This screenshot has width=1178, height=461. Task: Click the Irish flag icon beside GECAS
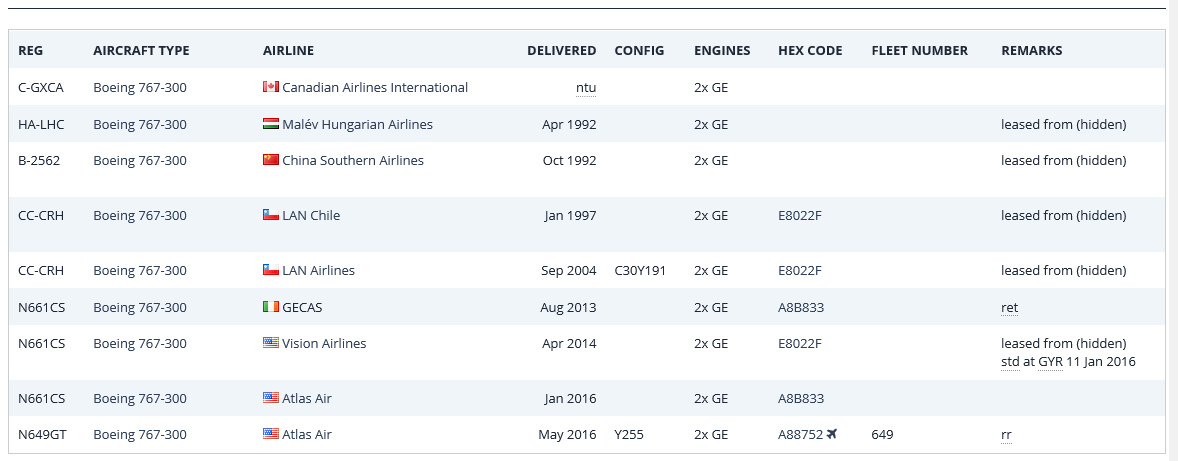click(x=270, y=307)
